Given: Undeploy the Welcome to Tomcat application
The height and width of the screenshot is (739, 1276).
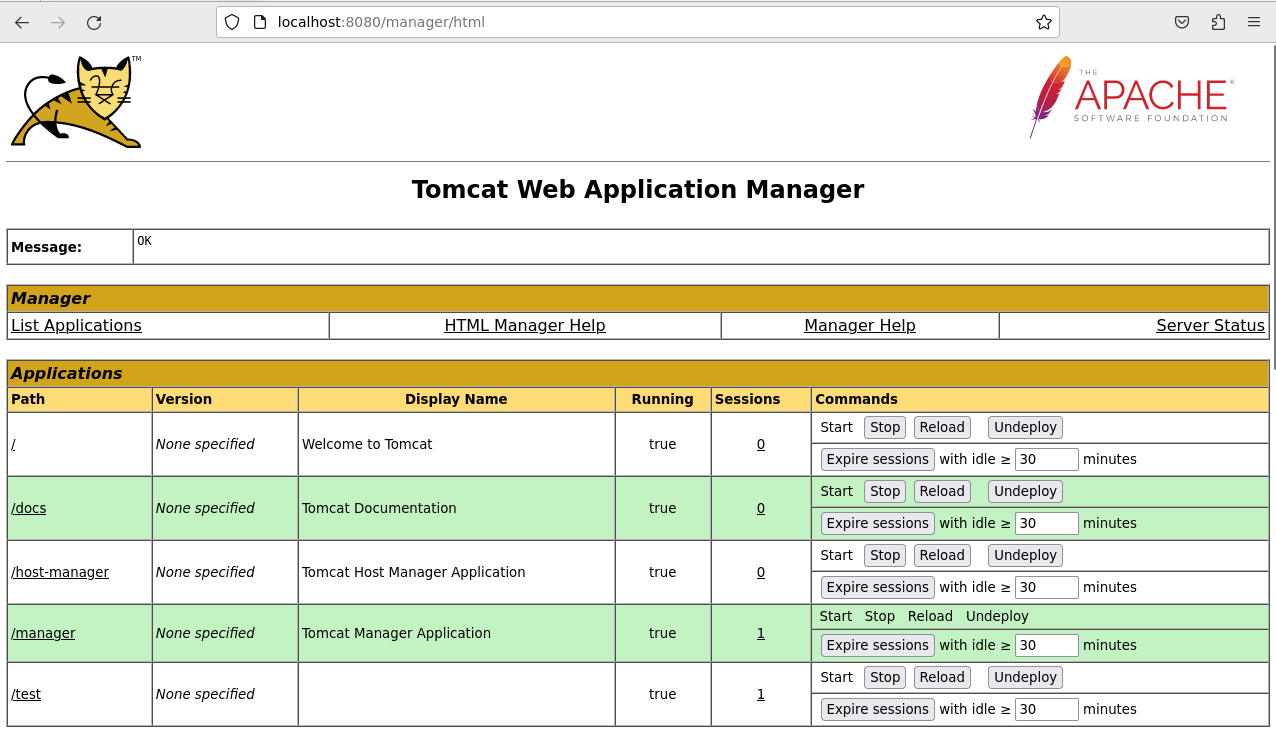Looking at the screenshot, I should (x=1025, y=427).
